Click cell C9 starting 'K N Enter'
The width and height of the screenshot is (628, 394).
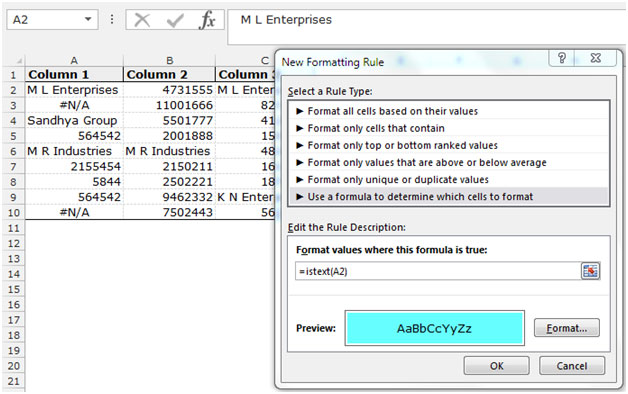point(246,197)
